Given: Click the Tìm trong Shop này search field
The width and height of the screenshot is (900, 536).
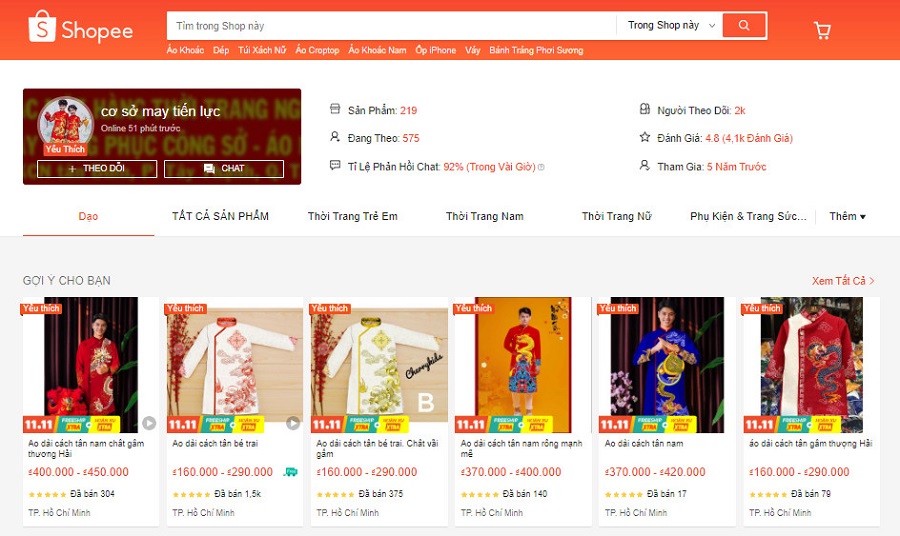Looking at the screenshot, I should tap(391, 26).
